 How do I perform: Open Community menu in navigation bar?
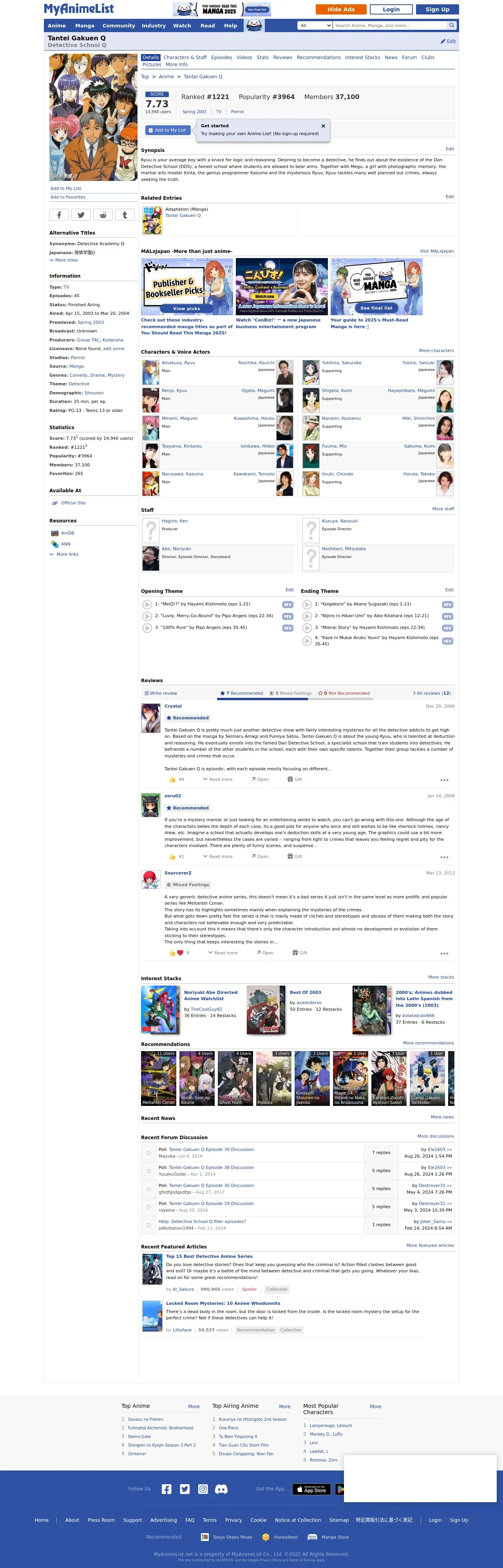pyautogui.click(x=119, y=25)
